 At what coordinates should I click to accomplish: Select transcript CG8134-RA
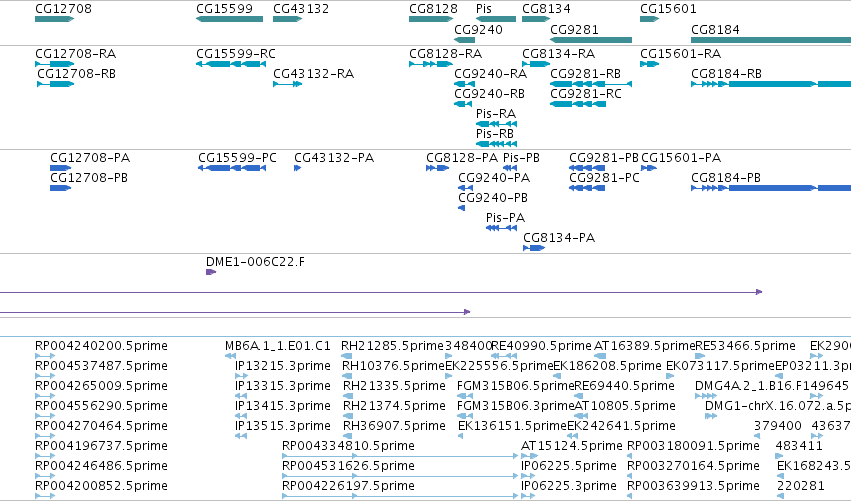point(536,64)
